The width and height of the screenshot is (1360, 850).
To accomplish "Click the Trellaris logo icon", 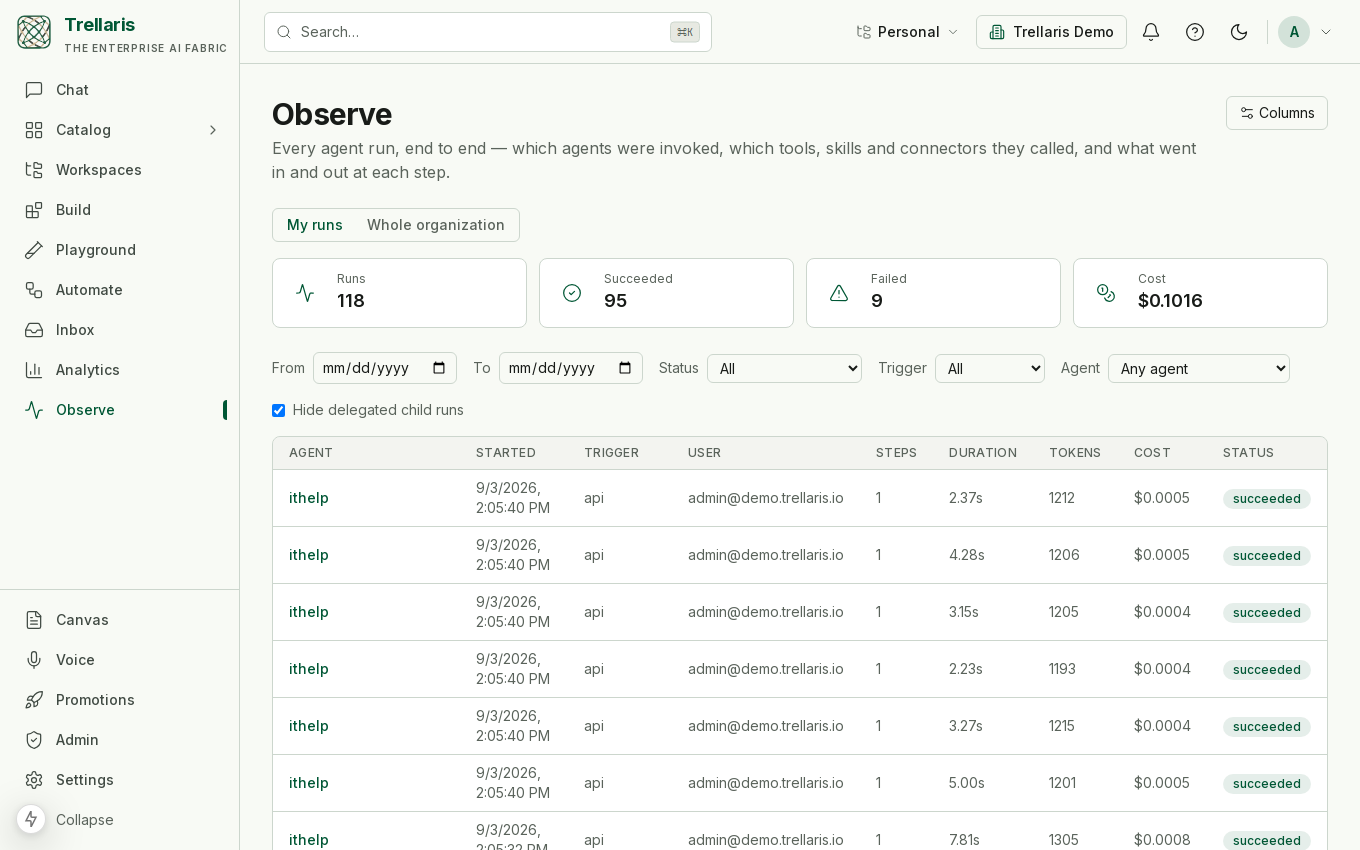I will (34, 32).
